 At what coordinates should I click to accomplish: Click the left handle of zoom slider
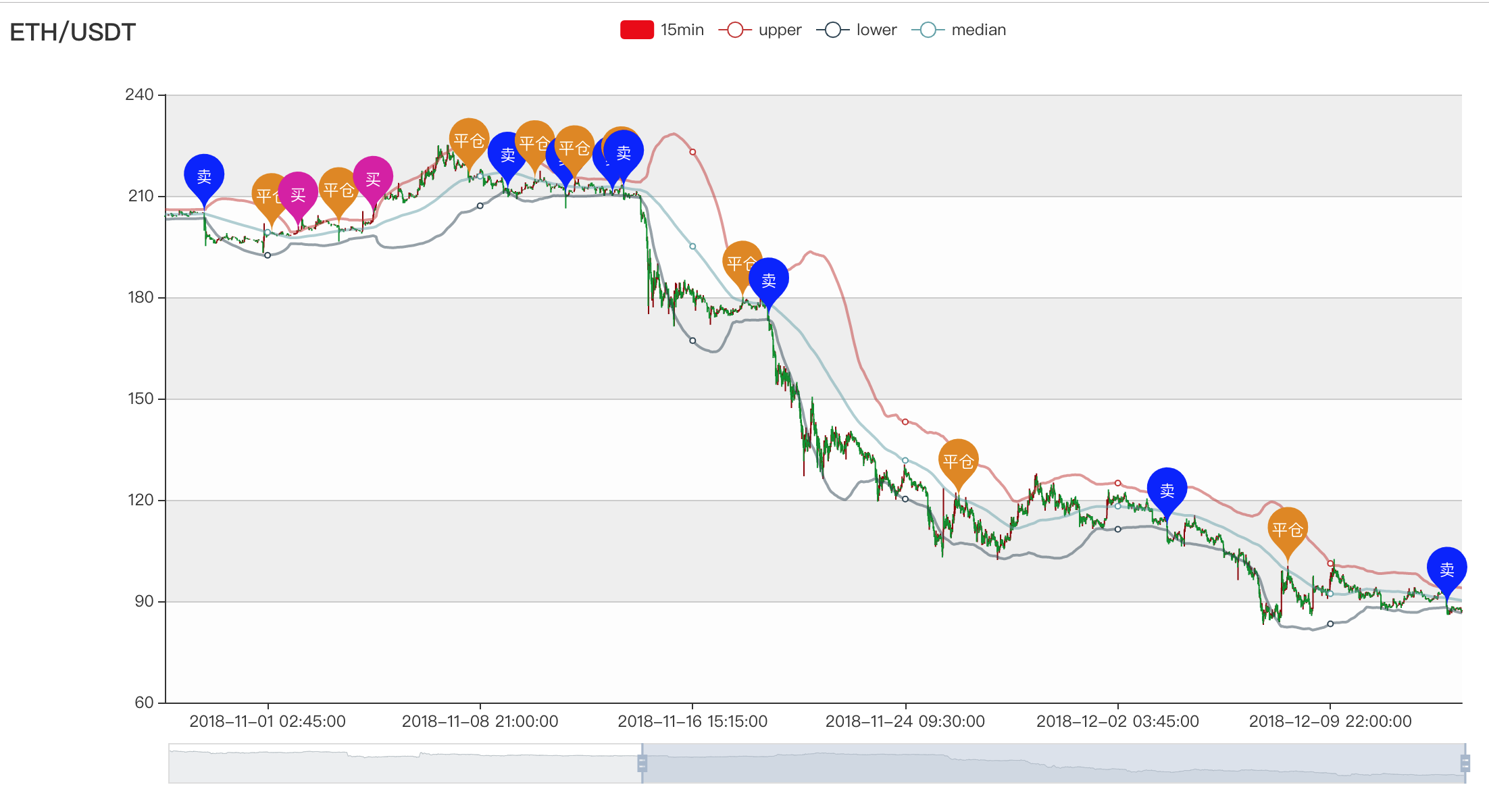(642, 763)
